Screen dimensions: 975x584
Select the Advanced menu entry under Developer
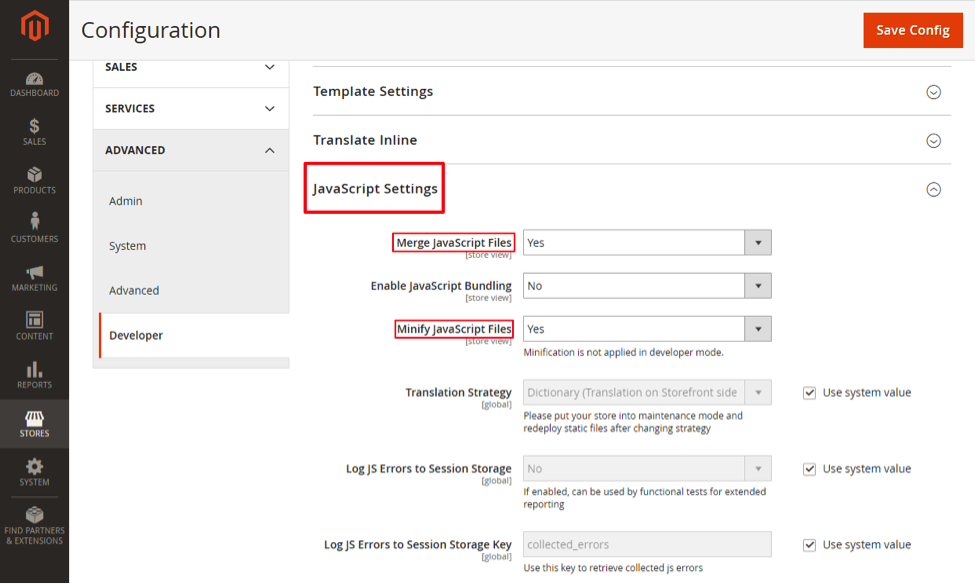tap(132, 290)
